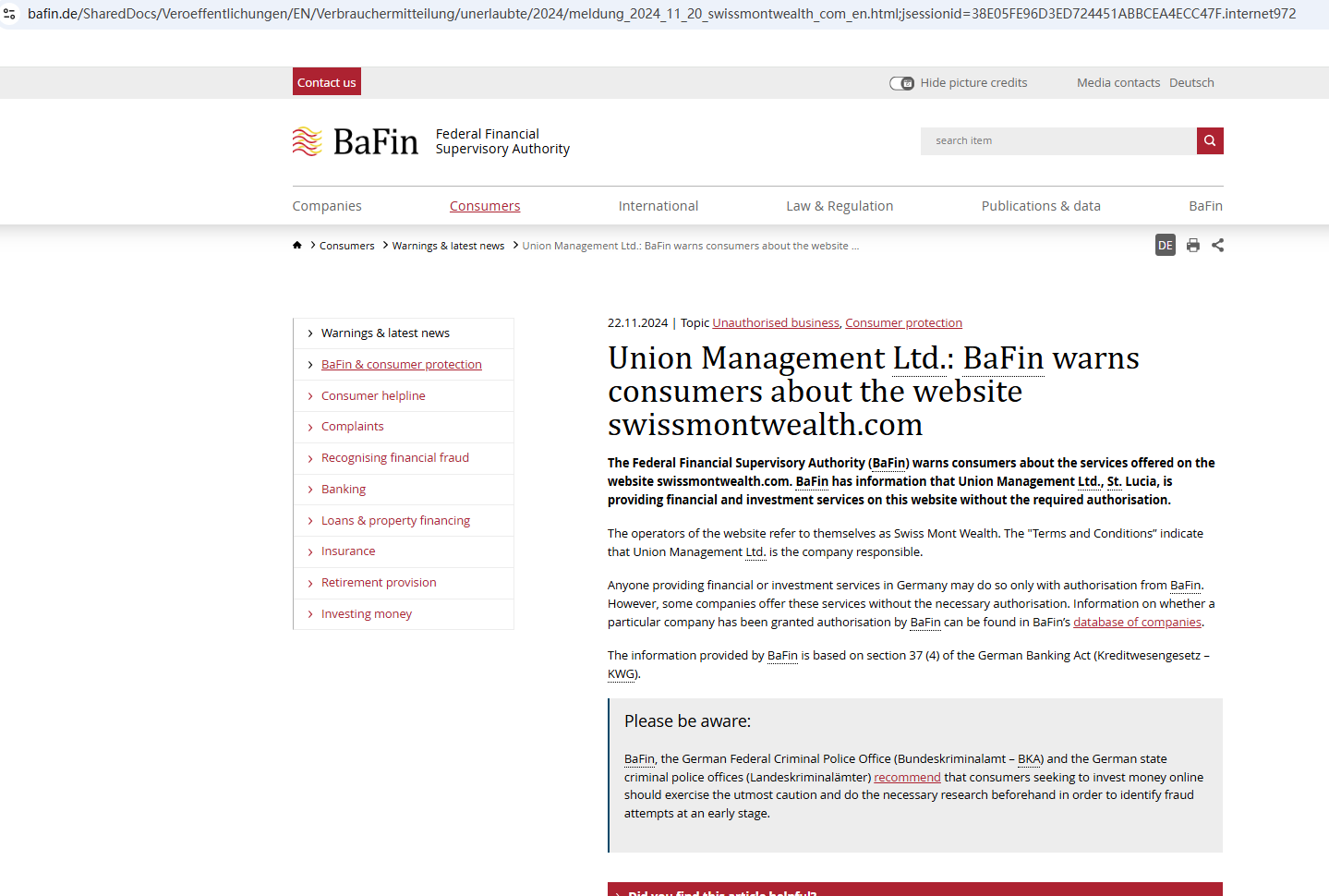The width and height of the screenshot is (1329, 896).
Task: Open the Media contacts link
Action: pos(1118,82)
